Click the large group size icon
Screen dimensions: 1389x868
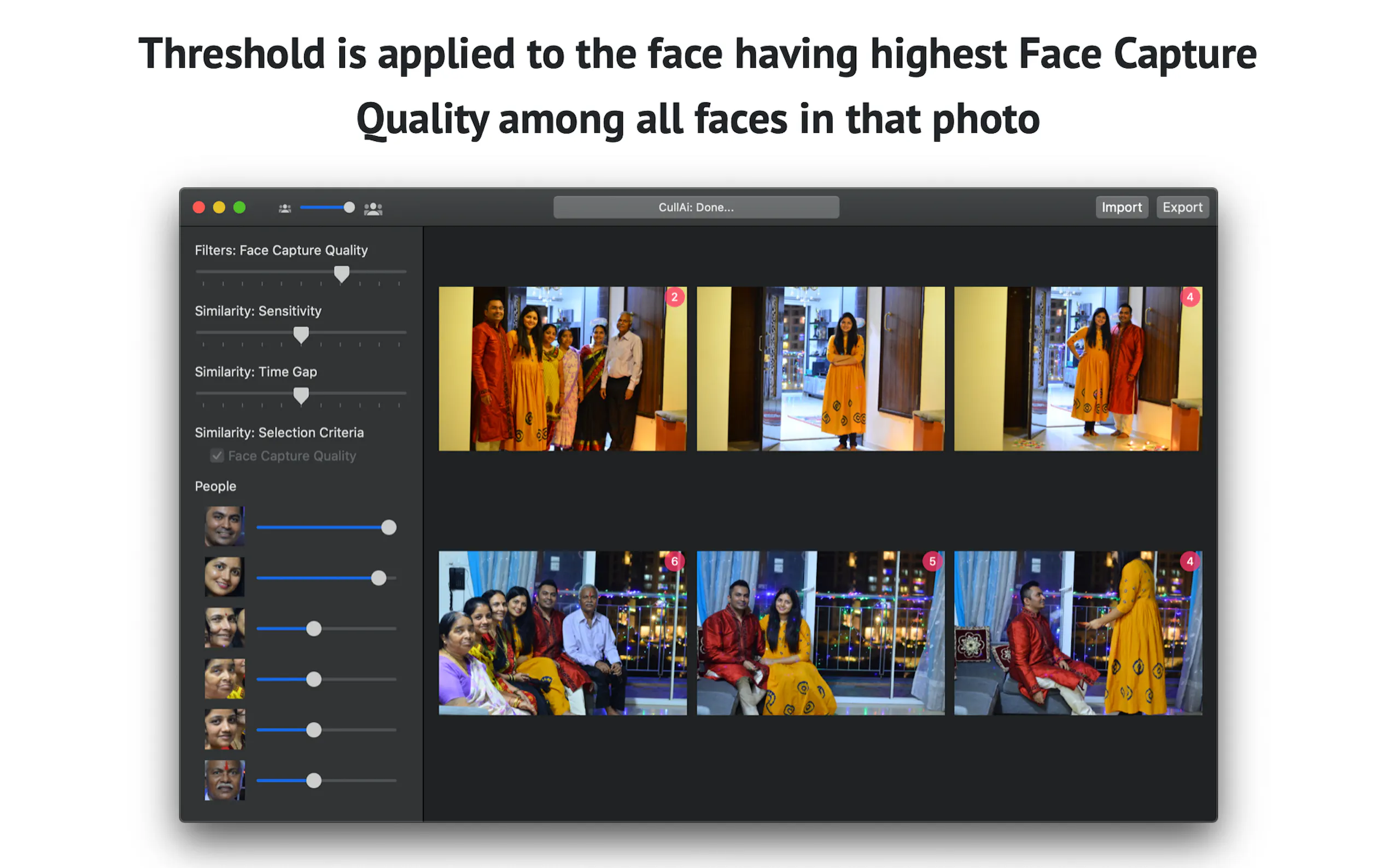click(372, 208)
